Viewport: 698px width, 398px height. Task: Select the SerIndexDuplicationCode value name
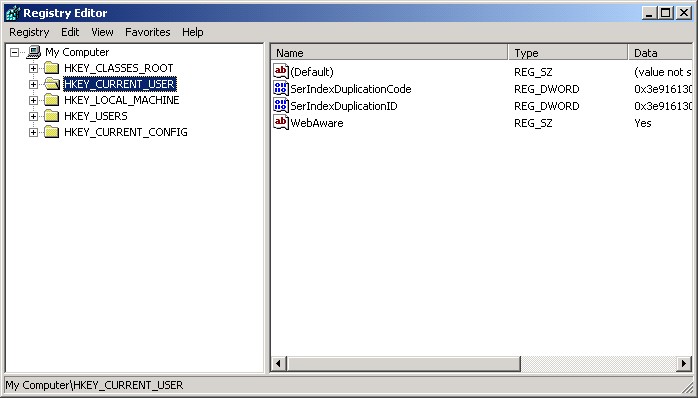tap(351, 89)
